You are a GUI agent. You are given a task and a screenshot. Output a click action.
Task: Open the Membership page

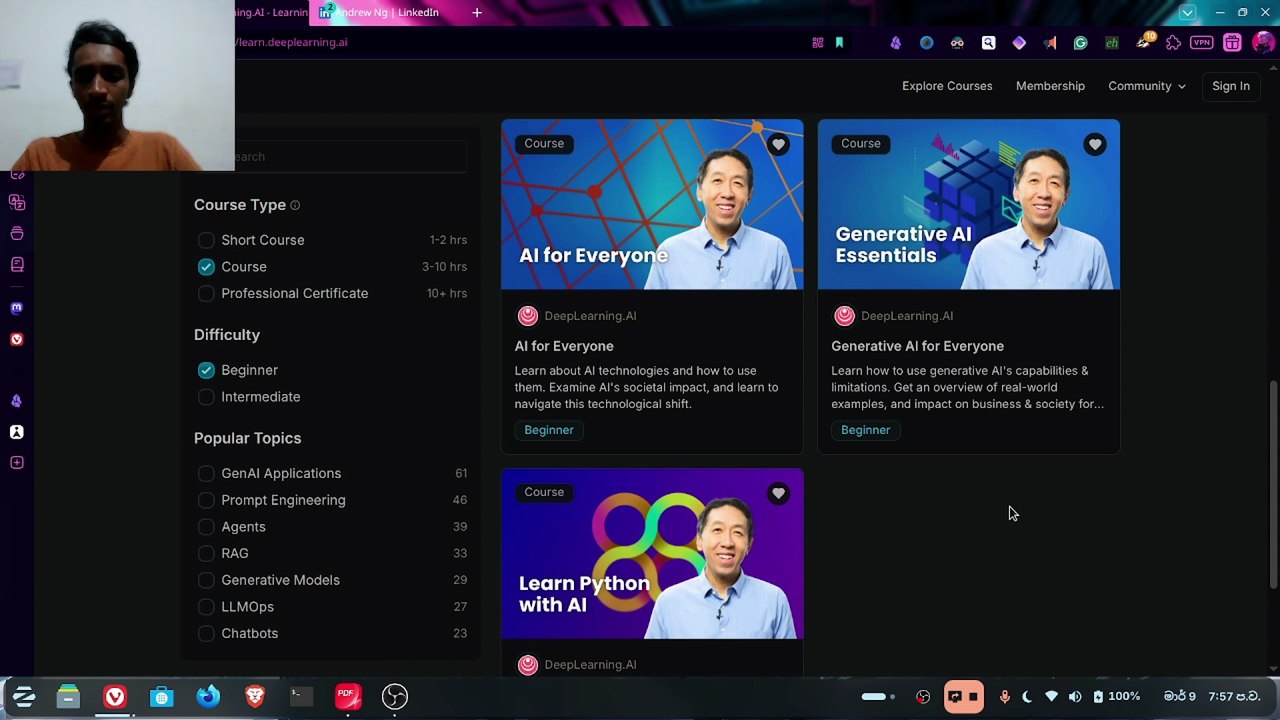coord(1050,86)
